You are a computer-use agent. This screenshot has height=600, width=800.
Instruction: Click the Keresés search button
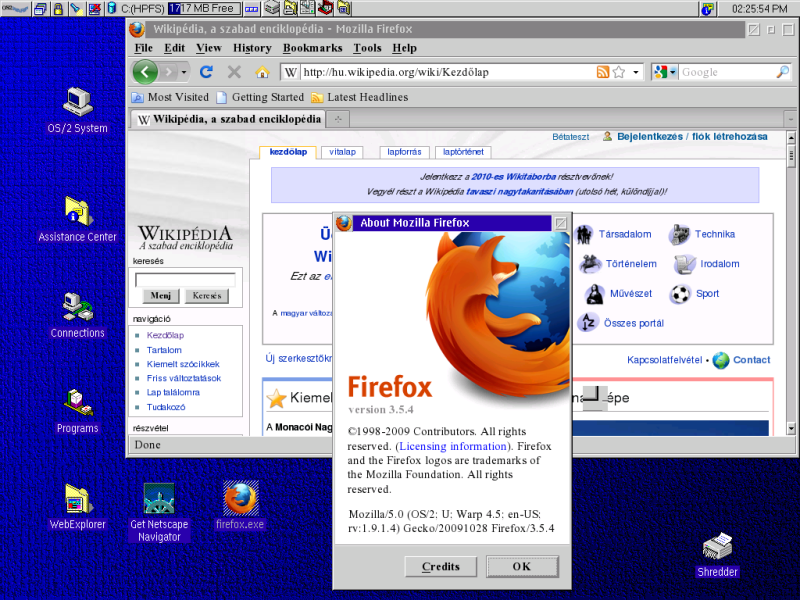207,296
